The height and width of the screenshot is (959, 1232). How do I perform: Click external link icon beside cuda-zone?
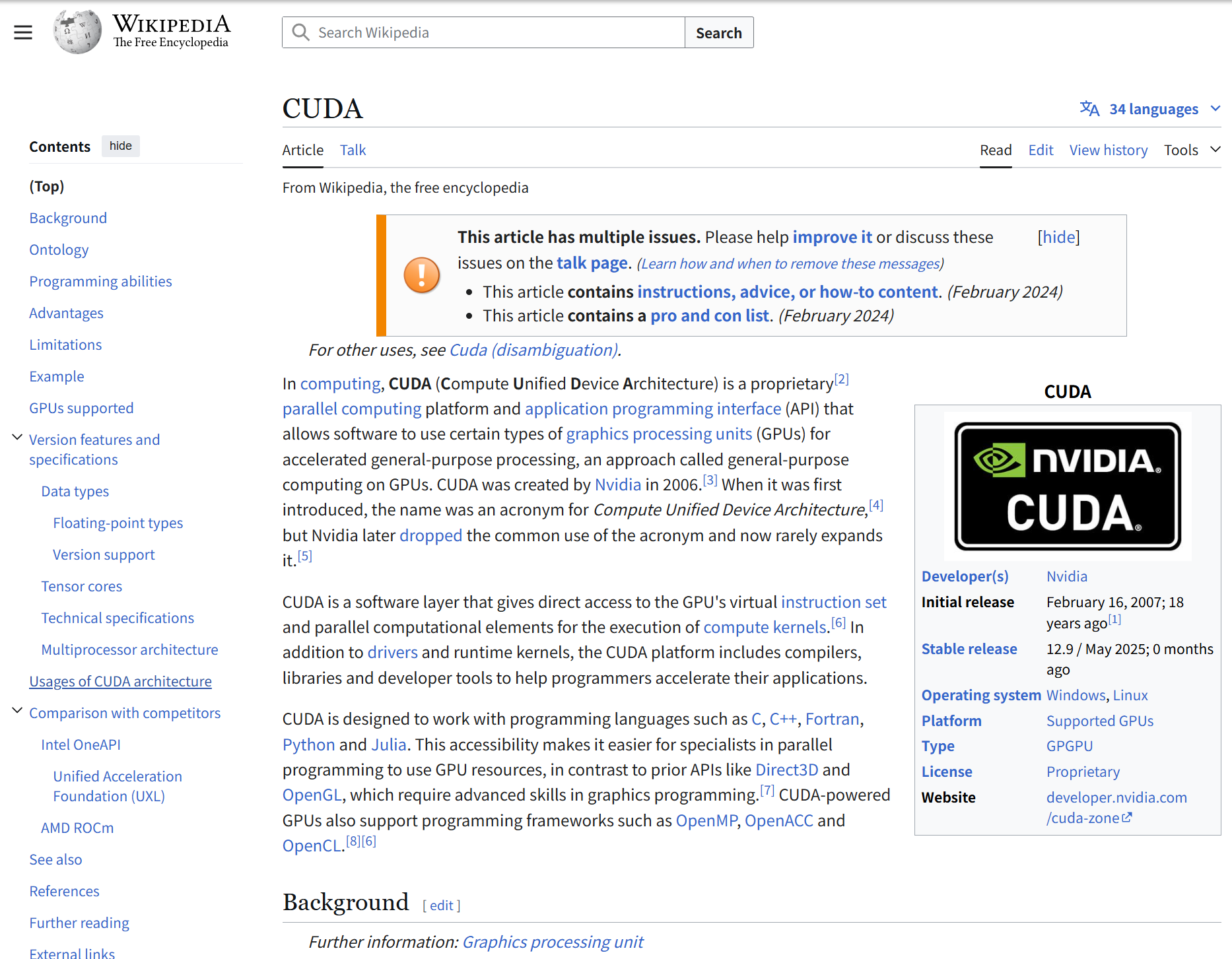(1127, 817)
